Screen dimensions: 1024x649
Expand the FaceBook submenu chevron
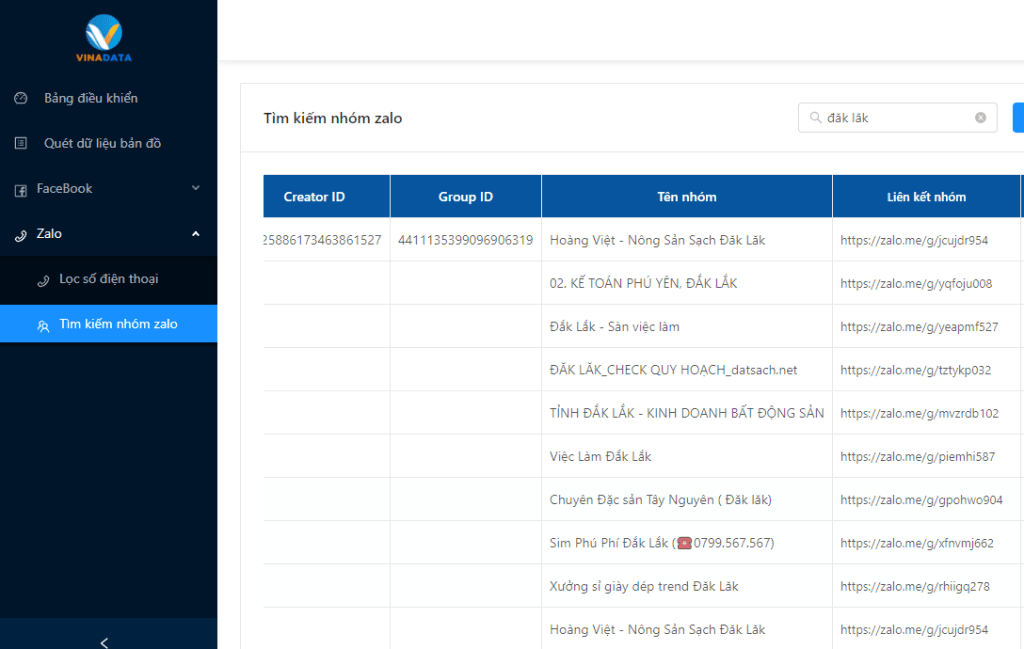196,188
